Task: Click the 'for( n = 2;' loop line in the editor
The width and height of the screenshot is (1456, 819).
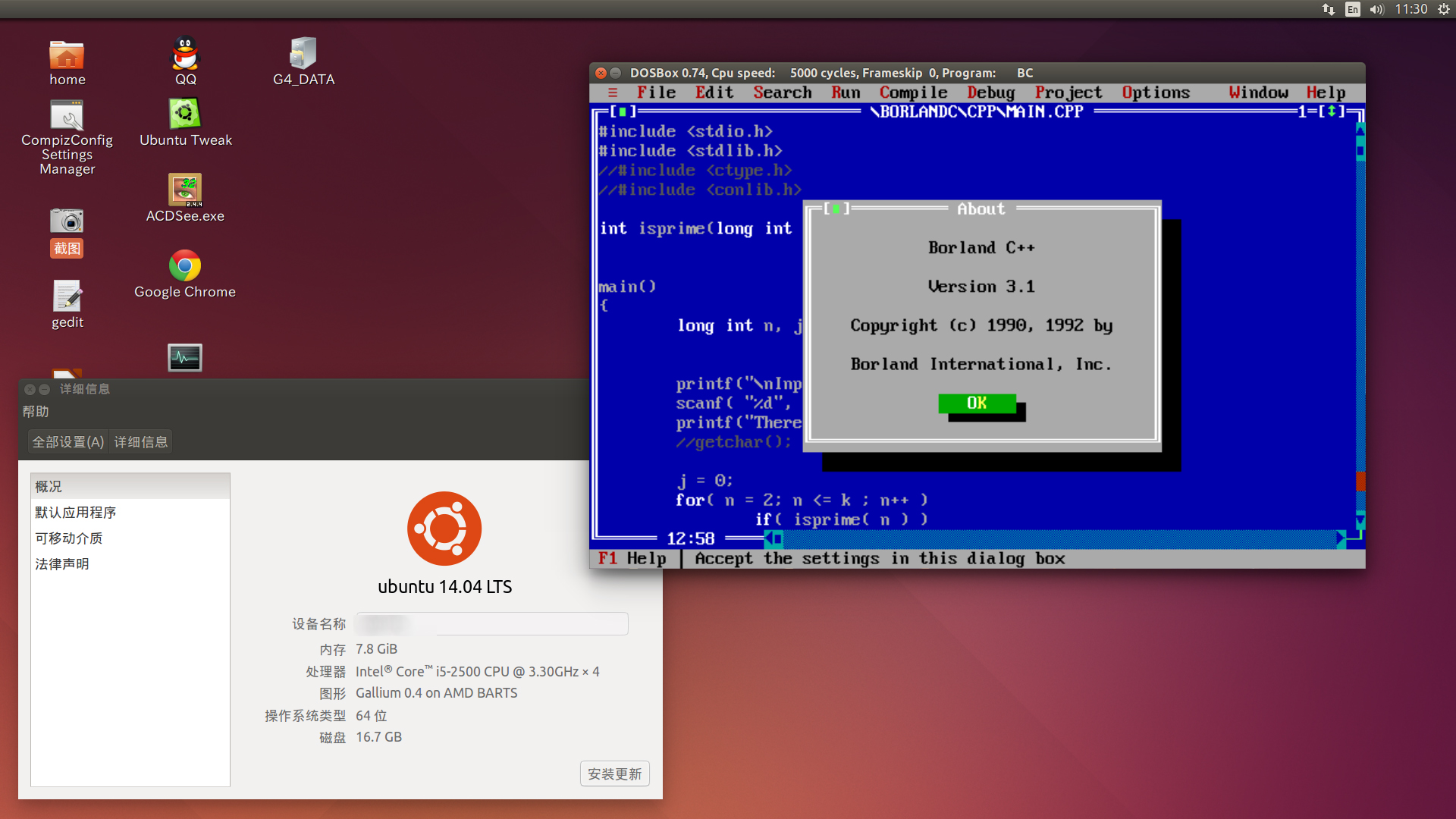Action: [x=802, y=500]
